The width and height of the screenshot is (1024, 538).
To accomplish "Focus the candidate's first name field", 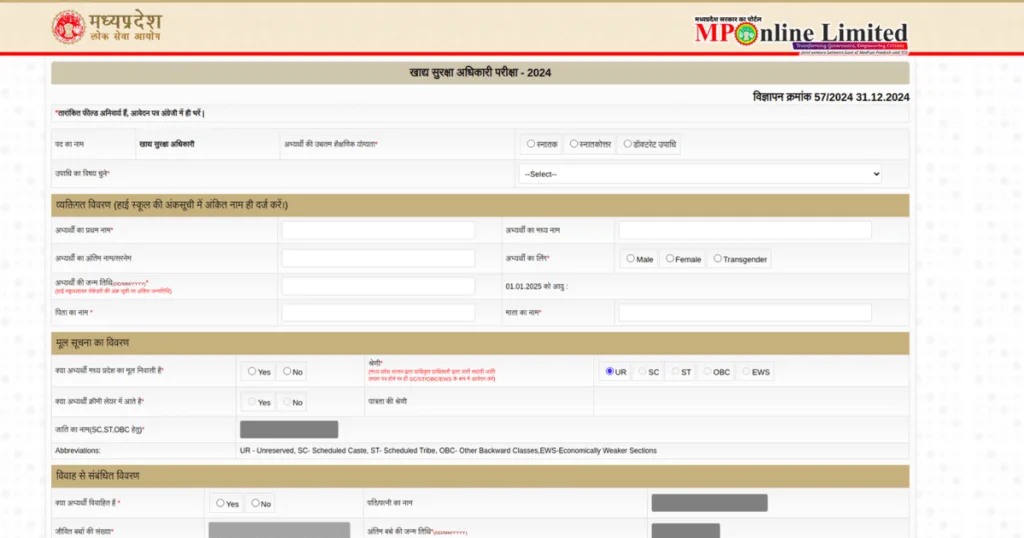I will pyautogui.click(x=378, y=230).
